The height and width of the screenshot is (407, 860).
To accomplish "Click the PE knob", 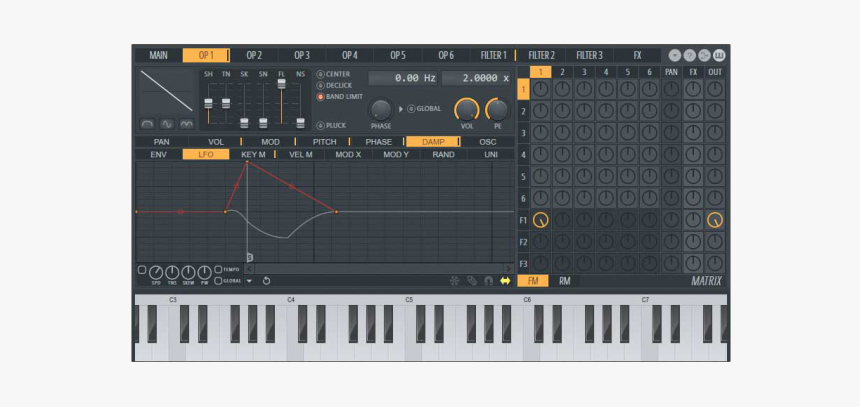I will point(497,110).
